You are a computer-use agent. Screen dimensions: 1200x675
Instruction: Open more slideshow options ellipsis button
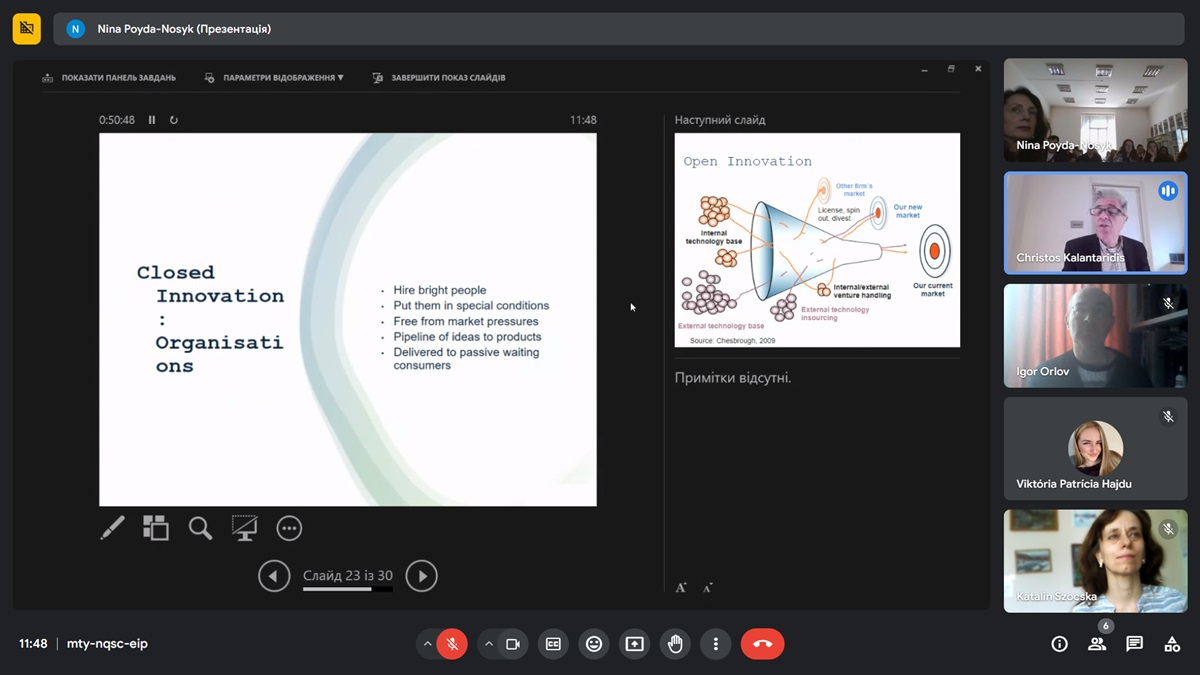[x=289, y=528]
